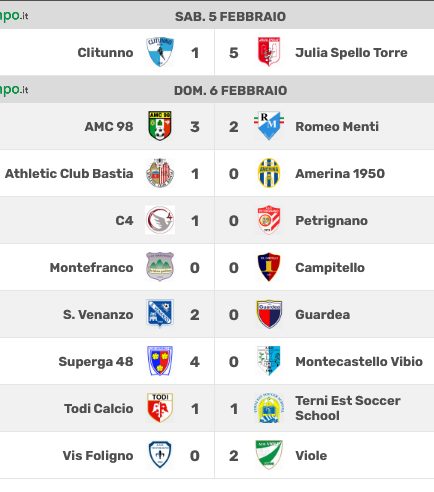Click the DOM. 6 FEBBRAIO date header
The image size is (434, 492).
[x=230, y=91]
